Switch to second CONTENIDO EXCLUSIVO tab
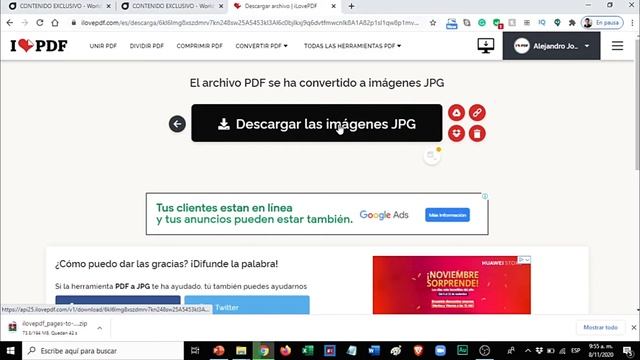 [x=171, y=6]
